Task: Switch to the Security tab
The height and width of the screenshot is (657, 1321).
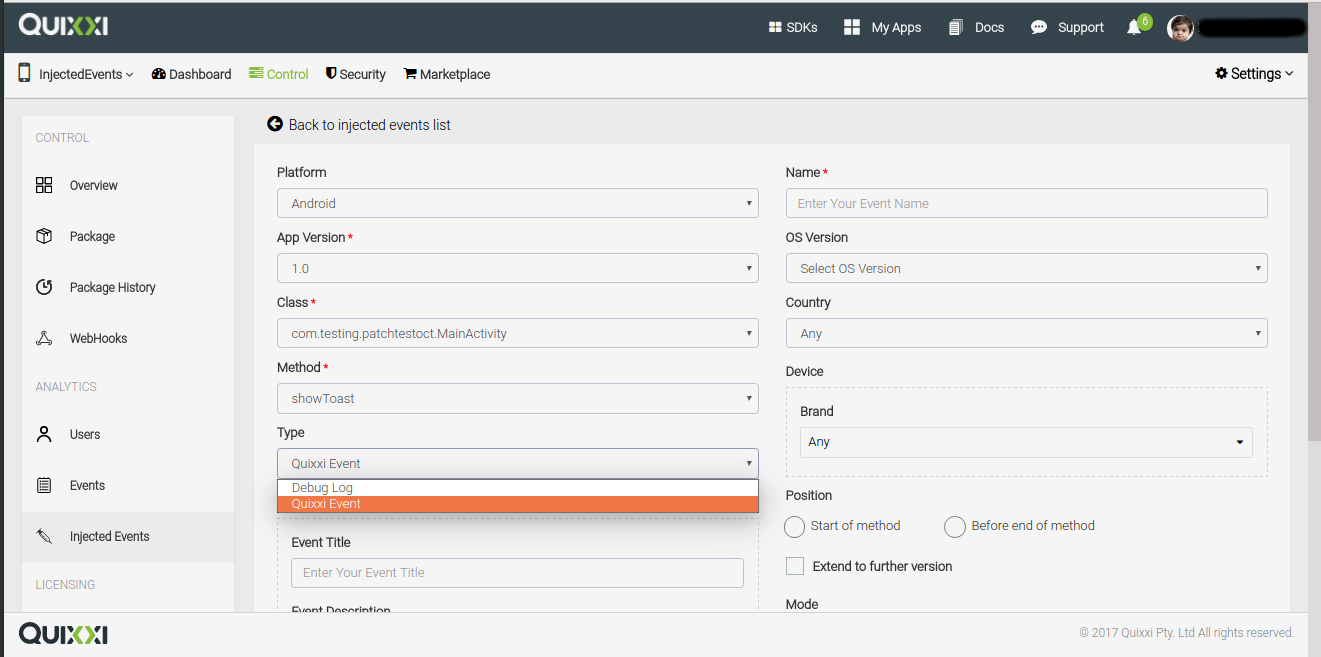Action: (356, 74)
